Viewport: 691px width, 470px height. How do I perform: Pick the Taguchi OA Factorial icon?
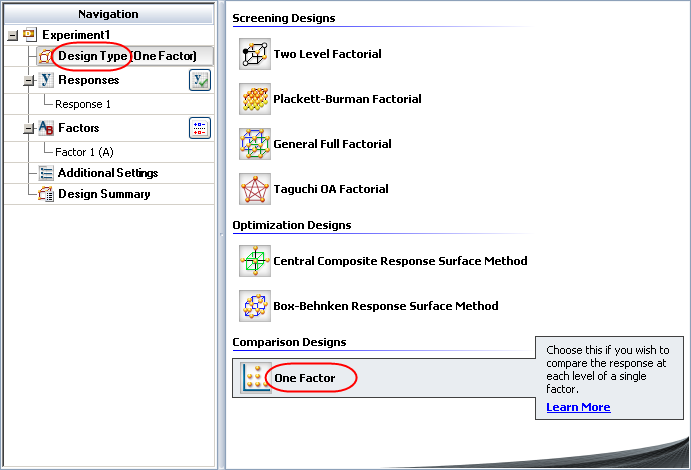pos(255,189)
